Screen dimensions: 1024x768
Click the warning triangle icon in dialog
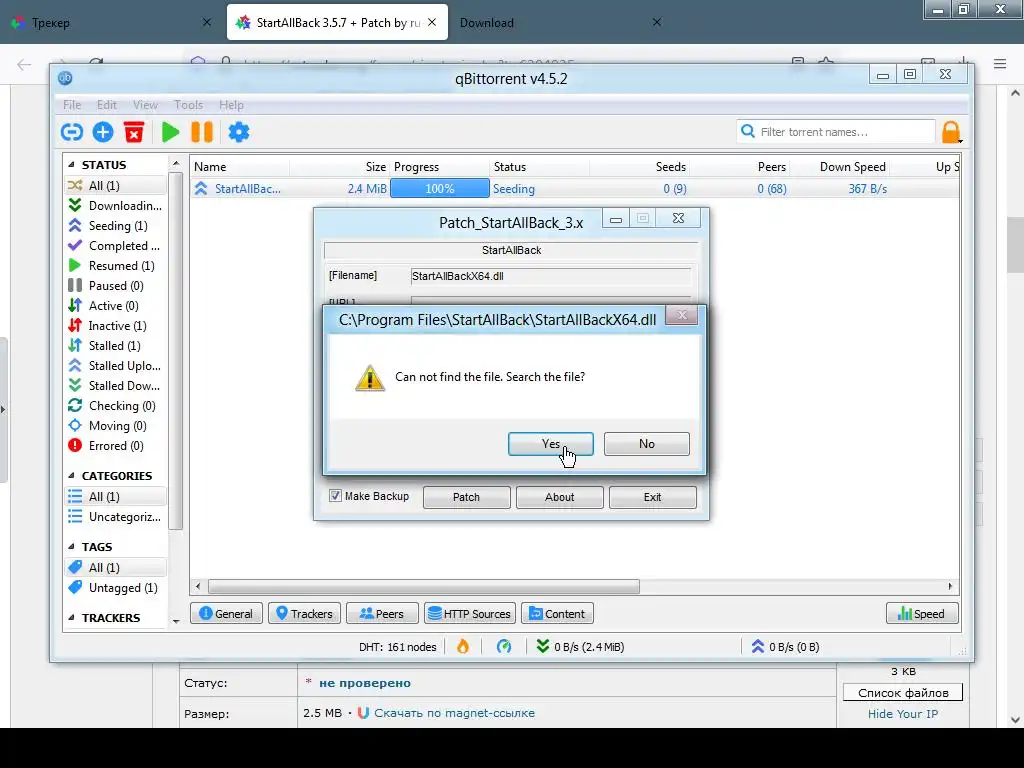click(x=370, y=378)
